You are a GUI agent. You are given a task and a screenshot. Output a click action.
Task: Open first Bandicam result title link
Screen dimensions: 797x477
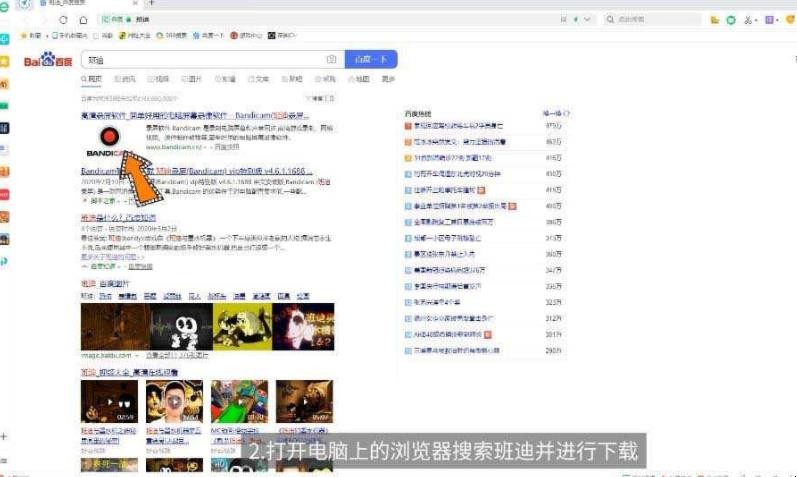click(195, 116)
